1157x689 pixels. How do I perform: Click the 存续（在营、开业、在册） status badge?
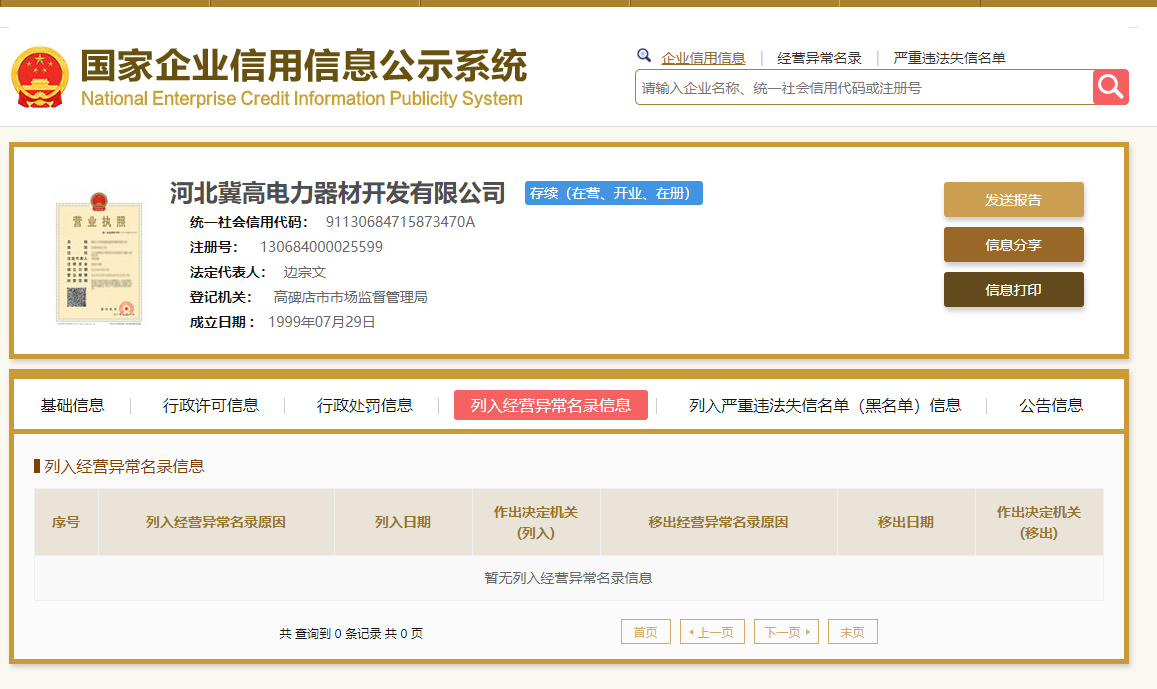pyautogui.click(x=614, y=193)
